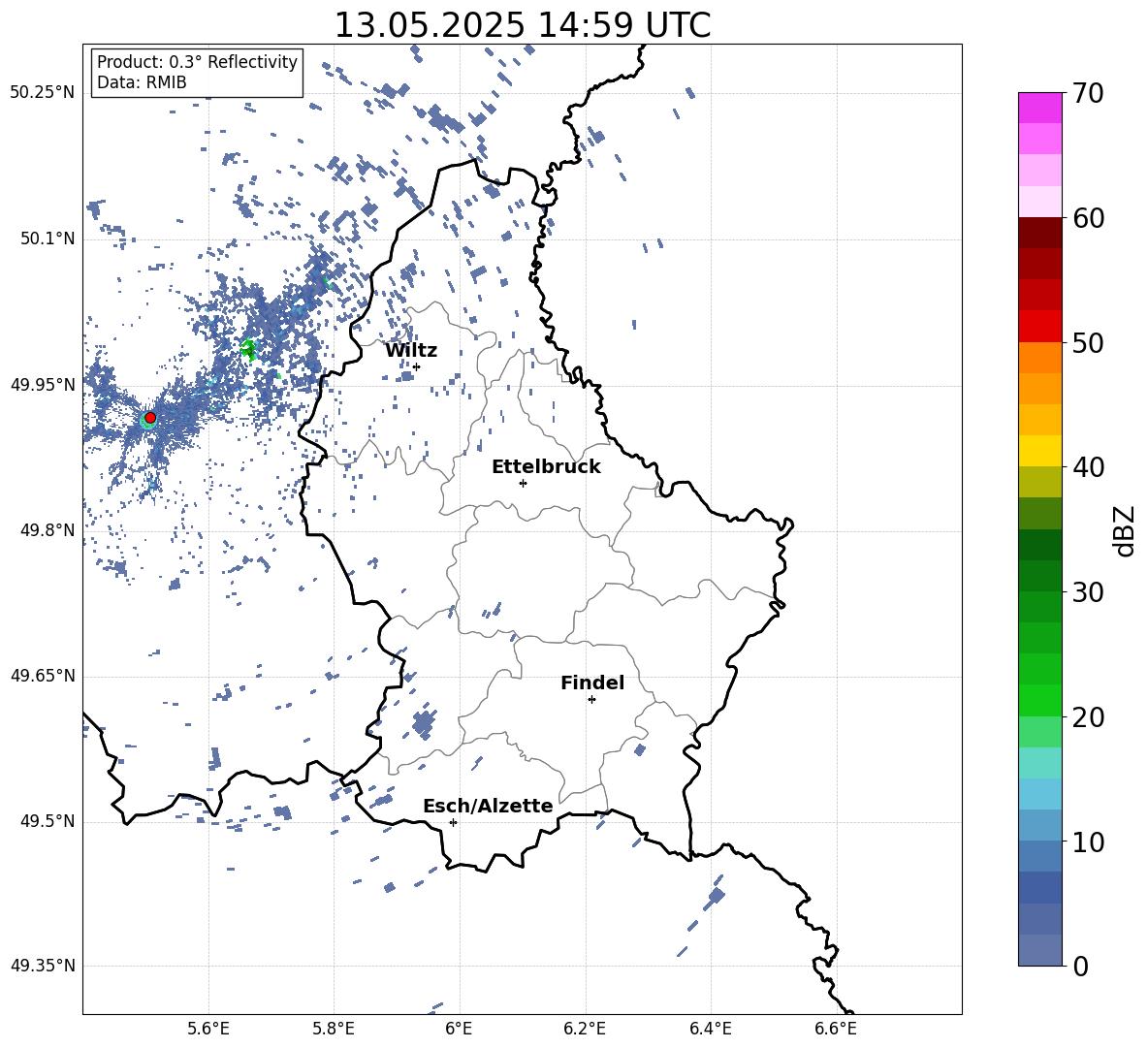Click the 49.35°N latitude tick label
The image size is (1148, 1048).
tap(43, 966)
